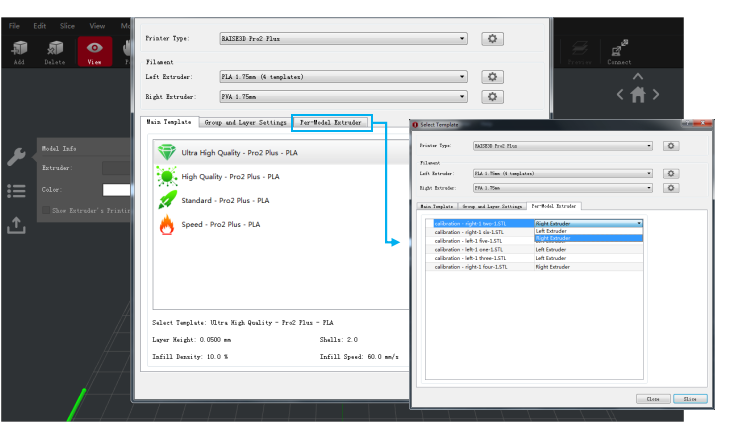This screenshot has width=739, height=424.
Task: Click the red Select Template title bar icon
Action: click(x=415, y=125)
